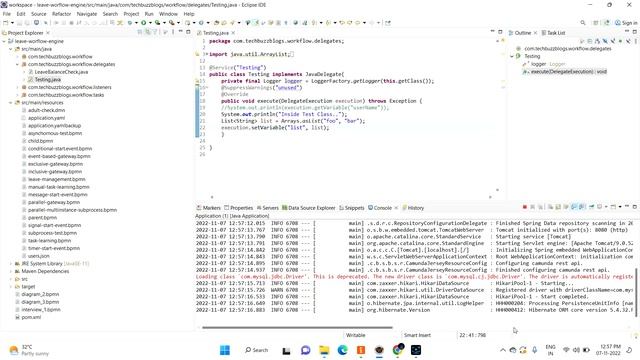Click the New file toolbar icon
640x360 pixels.
(5, 23)
